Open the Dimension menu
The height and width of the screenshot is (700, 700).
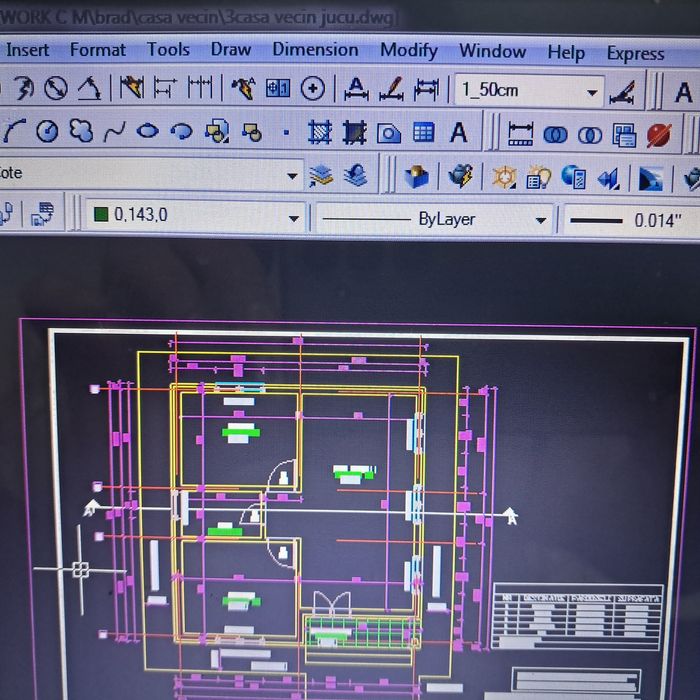coord(315,50)
